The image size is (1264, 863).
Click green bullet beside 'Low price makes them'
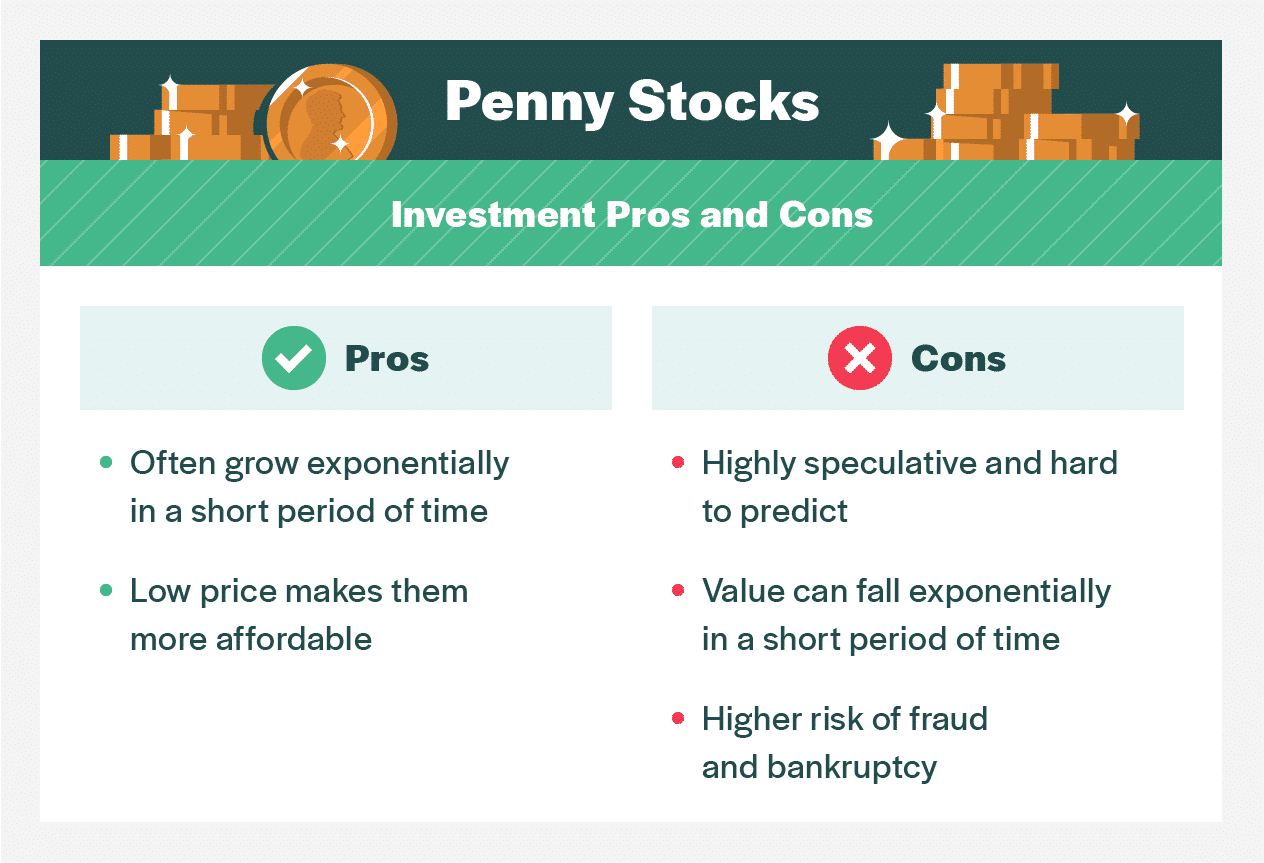[x=106, y=591]
